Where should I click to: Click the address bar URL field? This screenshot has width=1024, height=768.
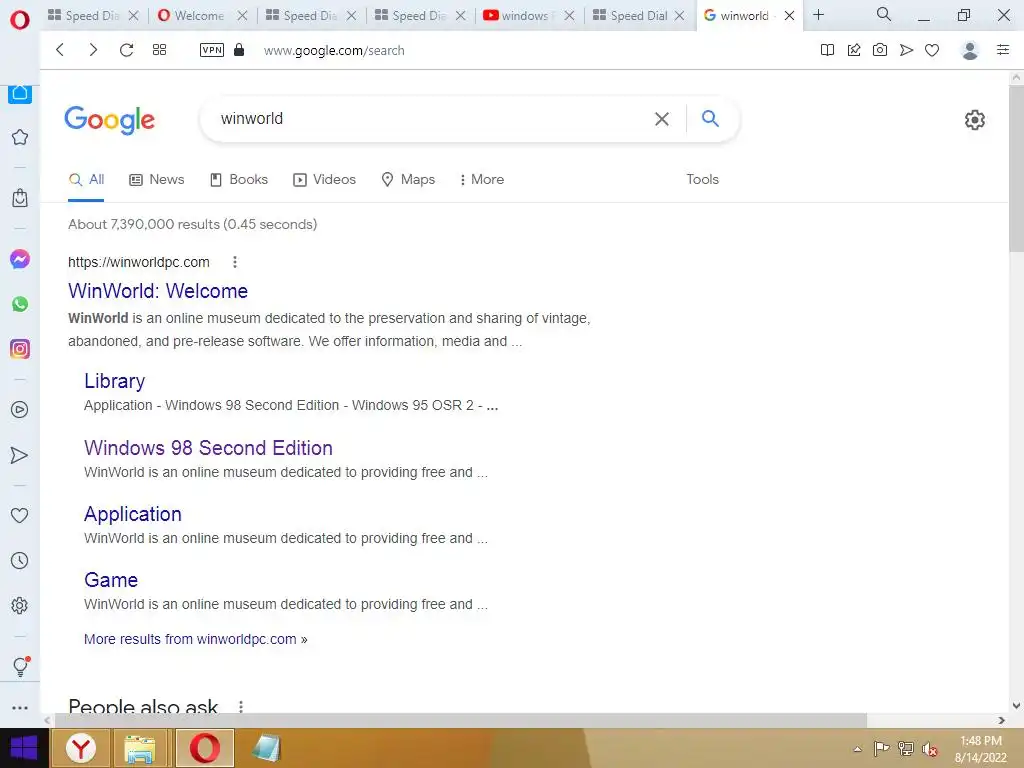click(334, 50)
